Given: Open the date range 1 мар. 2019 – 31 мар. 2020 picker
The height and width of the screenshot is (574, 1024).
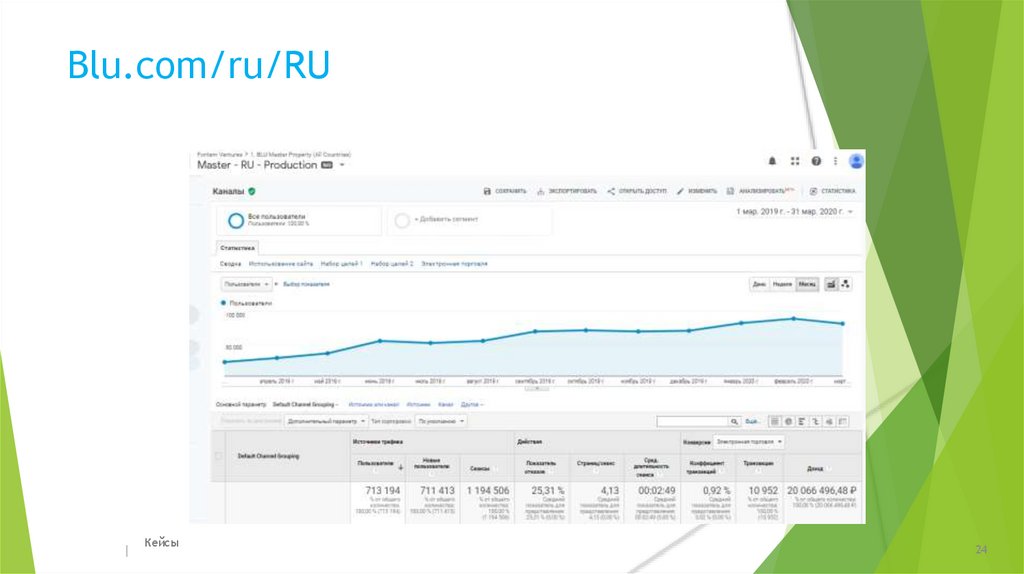Looking at the screenshot, I should tap(795, 212).
